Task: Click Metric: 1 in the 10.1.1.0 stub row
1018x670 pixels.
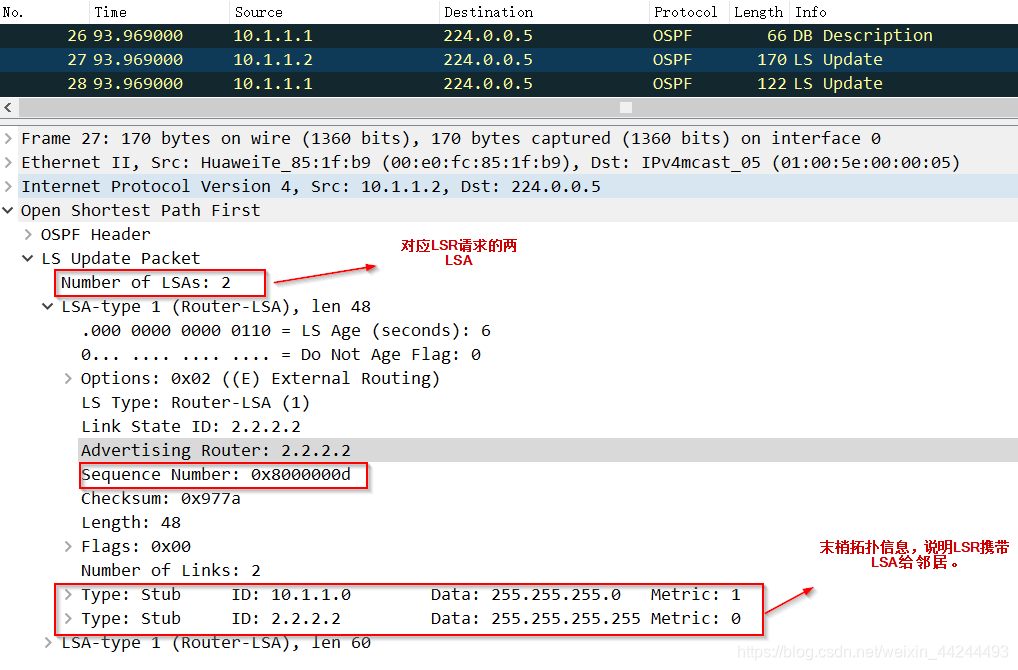Action: coord(695,595)
